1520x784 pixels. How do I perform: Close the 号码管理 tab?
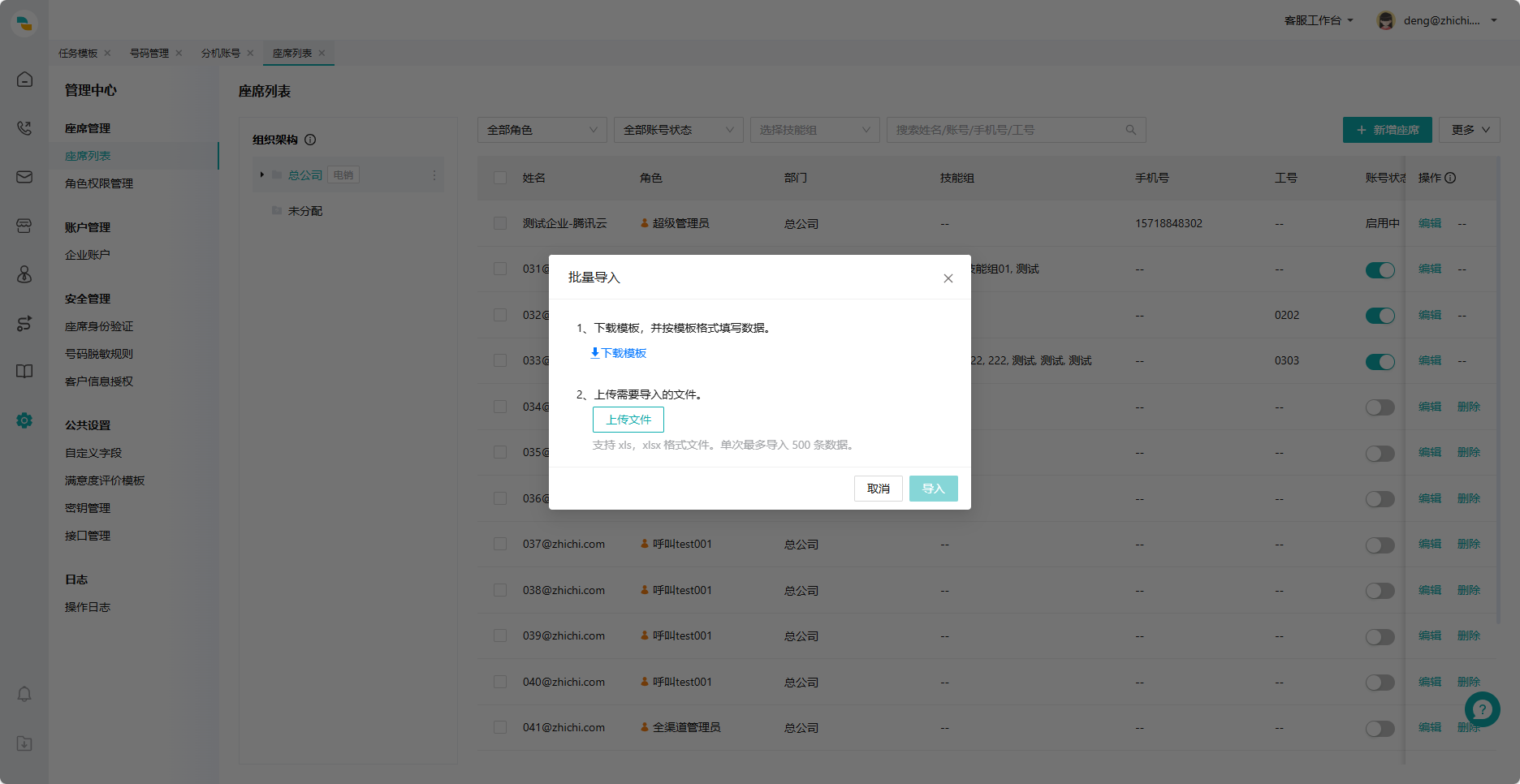point(179,53)
